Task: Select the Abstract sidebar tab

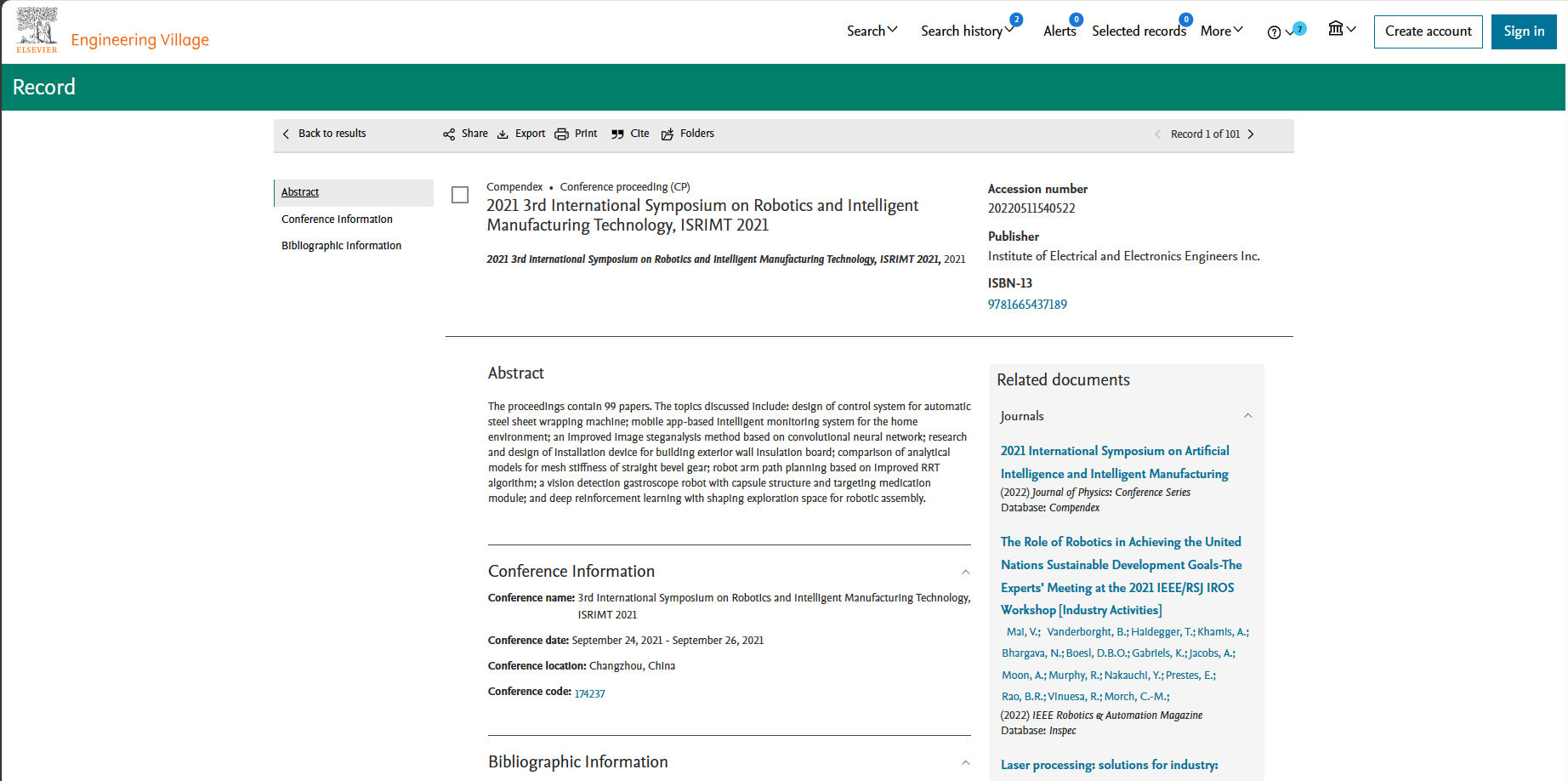Action: [354, 192]
